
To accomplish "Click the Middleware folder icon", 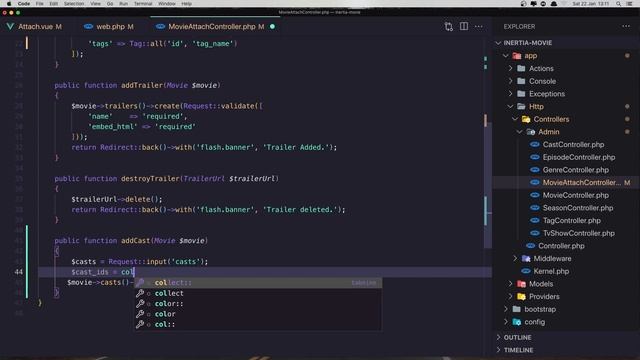I will pos(526,258).
